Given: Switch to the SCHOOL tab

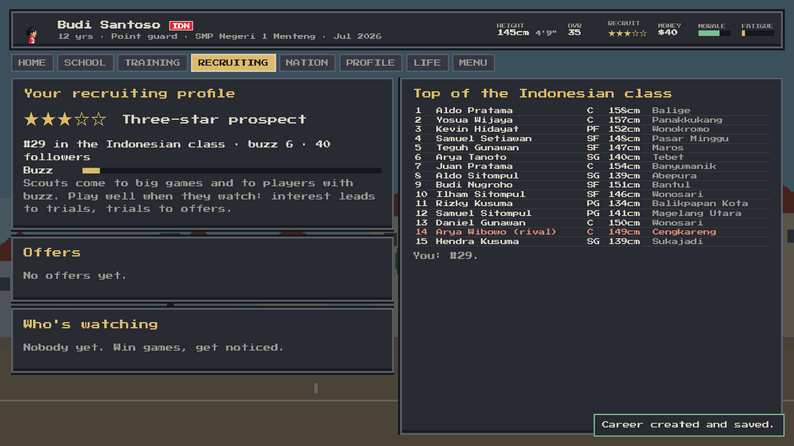Looking at the screenshot, I should click(x=85, y=63).
